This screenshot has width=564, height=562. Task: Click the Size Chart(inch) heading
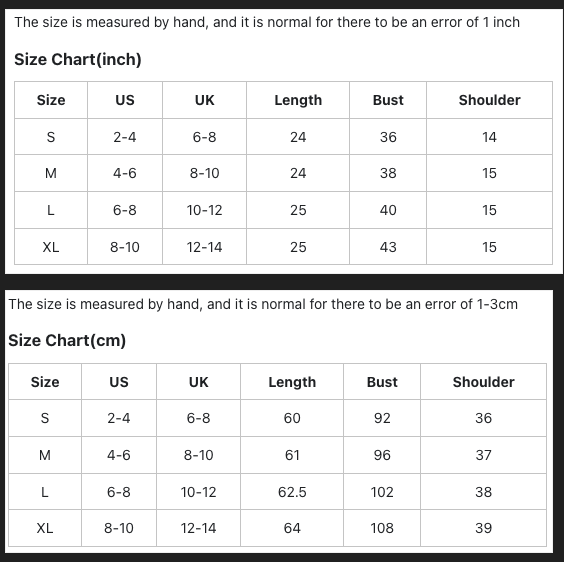(x=78, y=59)
